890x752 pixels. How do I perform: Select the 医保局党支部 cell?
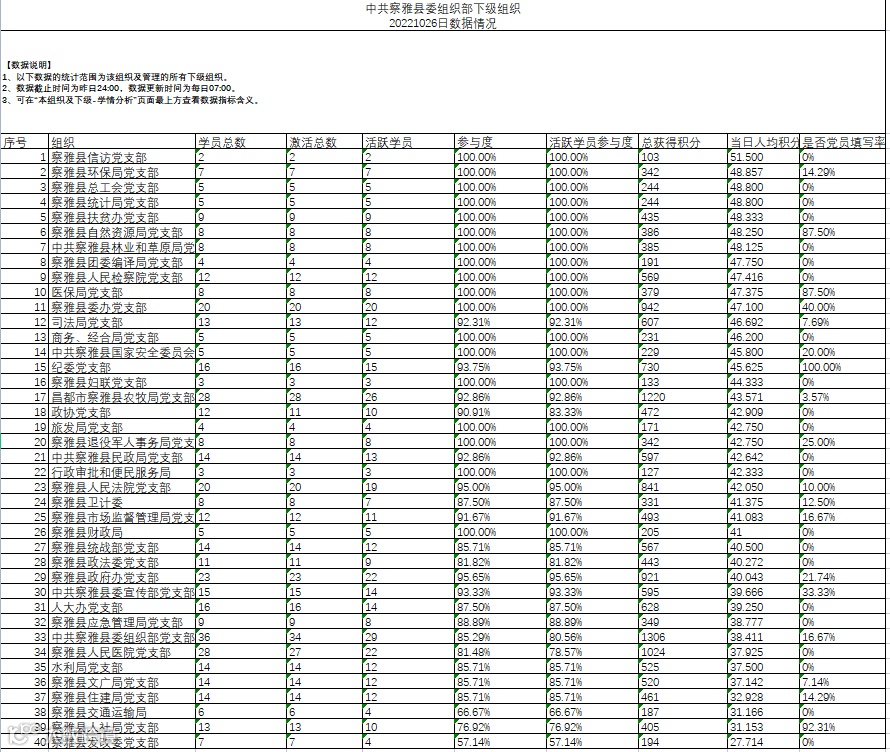click(121, 292)
